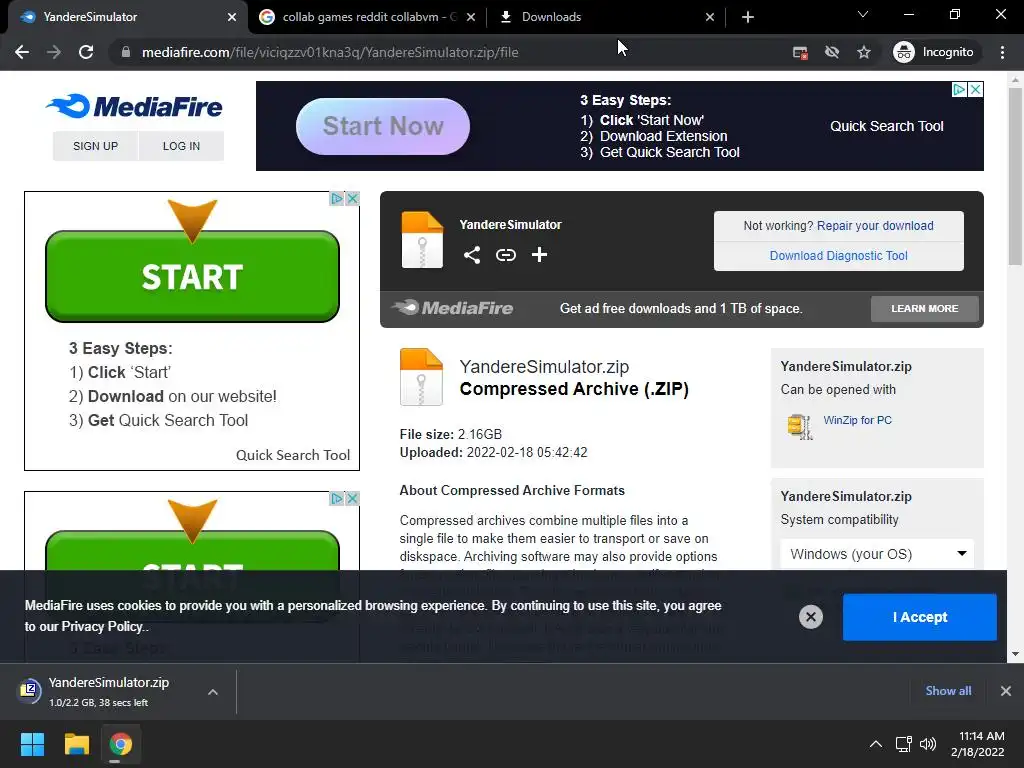Open File Explorer from taskbar
The image size is (1024, 768).
point(76,744)
